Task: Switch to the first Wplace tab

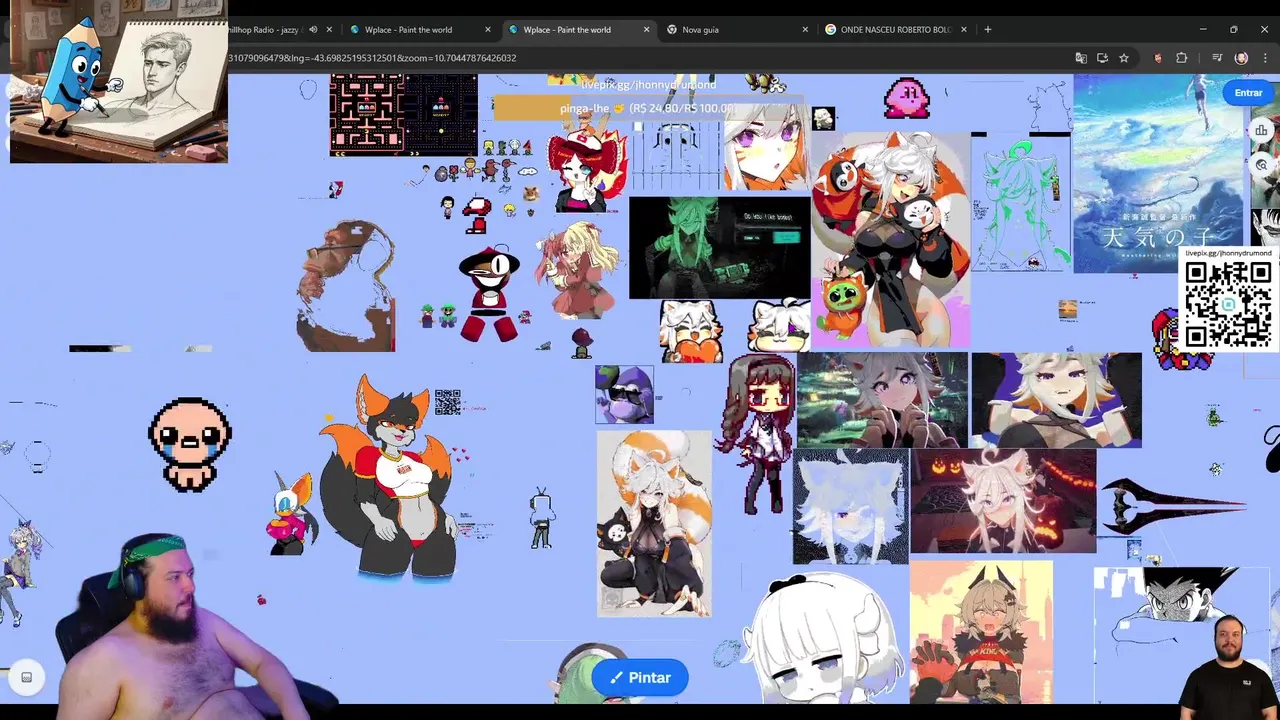Action: 408,29
